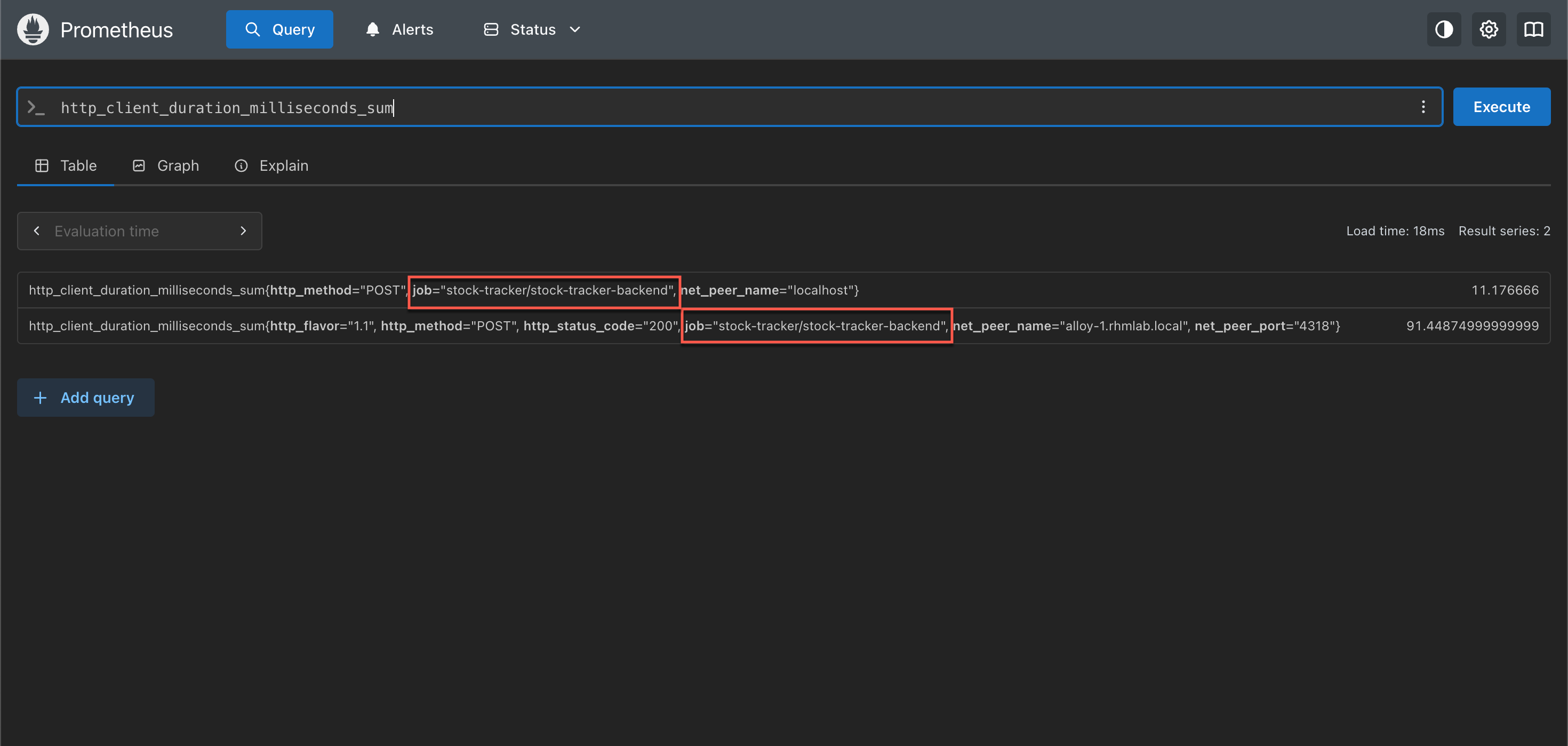Click the Prometheus title text
Image resolution: width=1568 pixels, height=746 pixels.
(116, 30)
